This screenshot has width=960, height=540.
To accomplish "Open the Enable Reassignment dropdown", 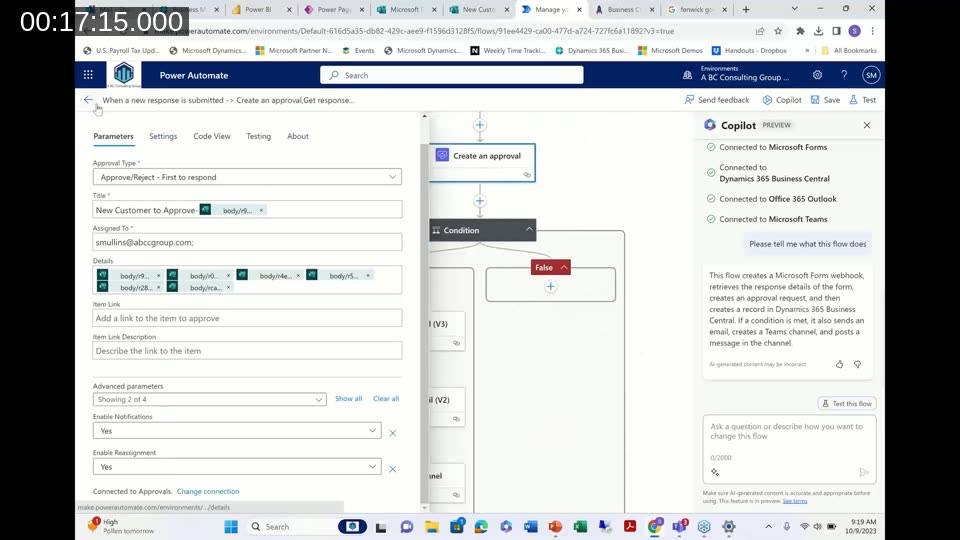I will 237,467.
